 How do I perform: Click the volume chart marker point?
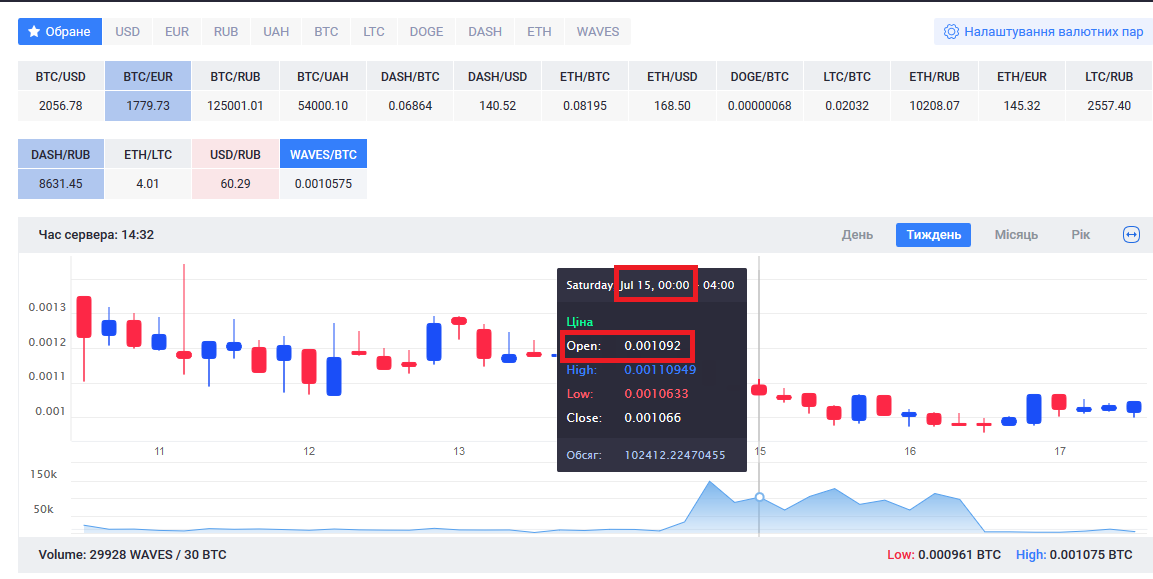pyautogui.click(x=759, y=497)
